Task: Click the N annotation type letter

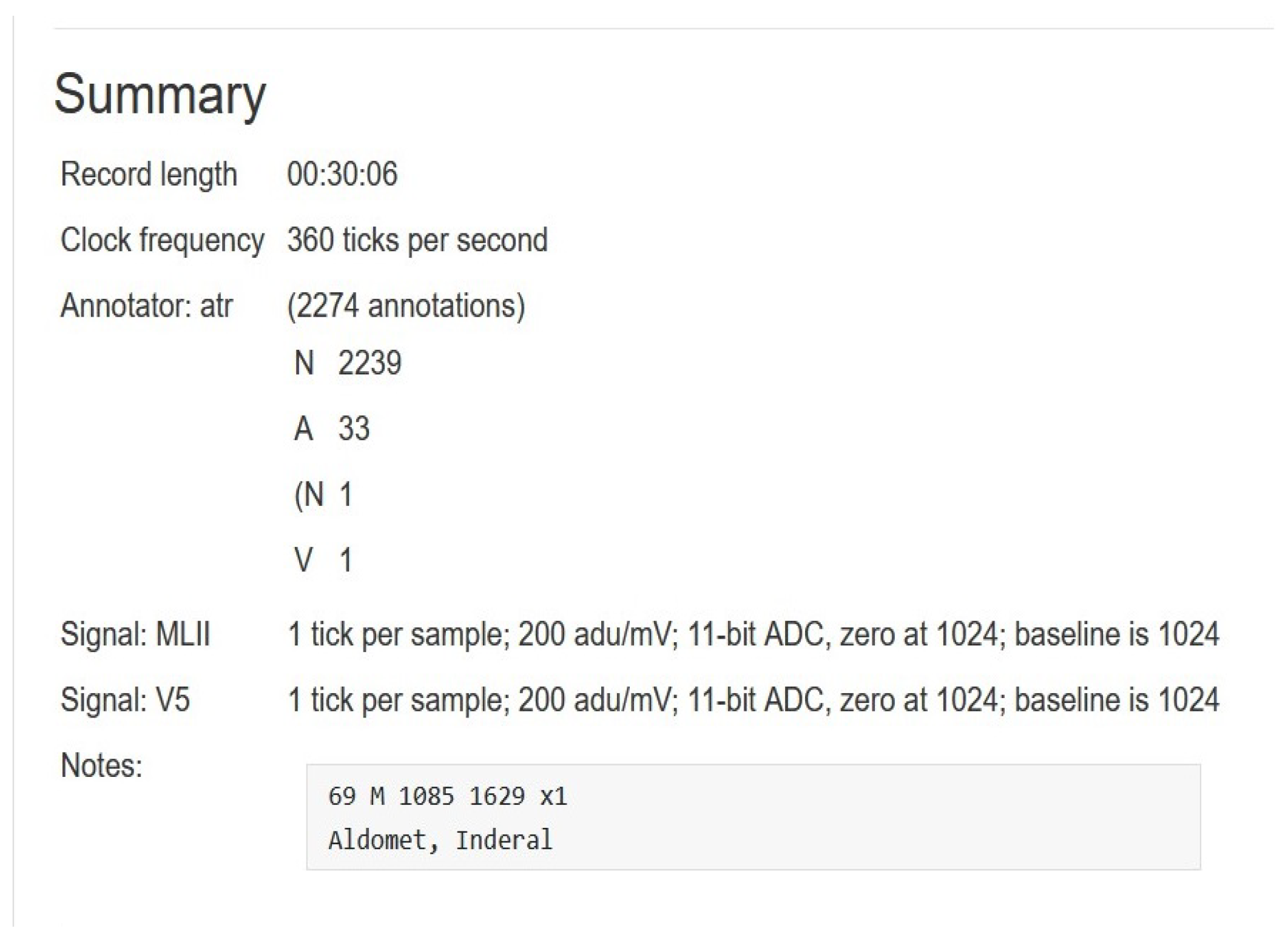Action: (x=304, y=363)
